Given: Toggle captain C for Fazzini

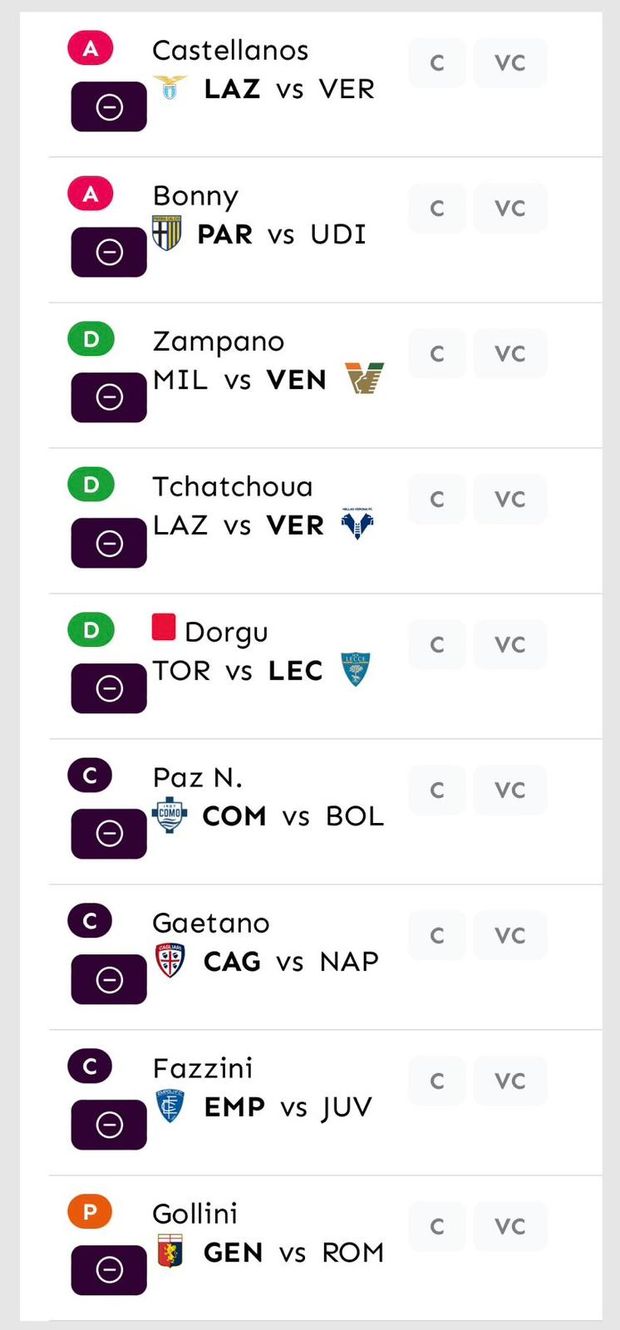Looking at the screenshot, I should point(437,1081).
